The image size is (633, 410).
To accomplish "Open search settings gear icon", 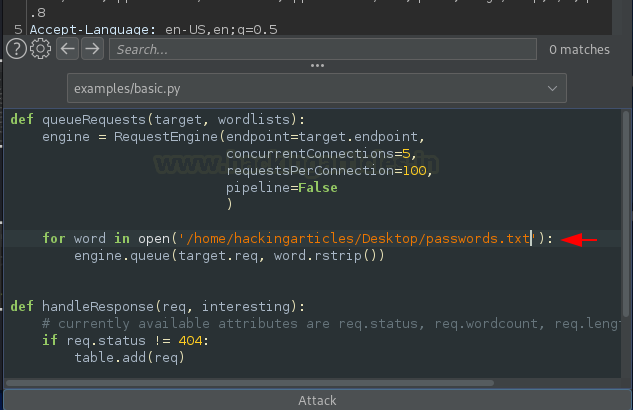I will (x=40, y=49).
